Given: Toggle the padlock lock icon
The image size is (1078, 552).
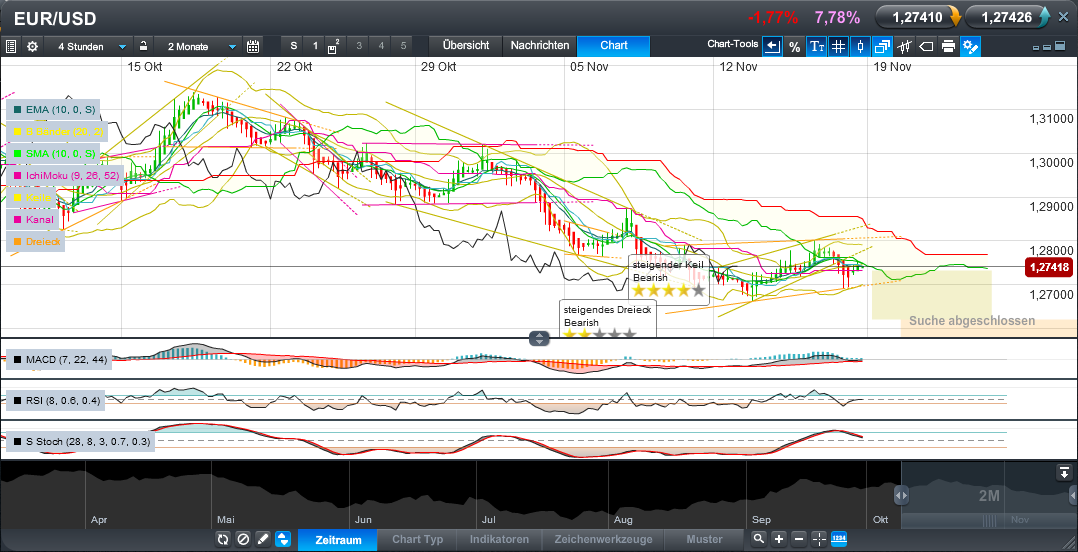Looking at the screenshot, I should point(143,46).
